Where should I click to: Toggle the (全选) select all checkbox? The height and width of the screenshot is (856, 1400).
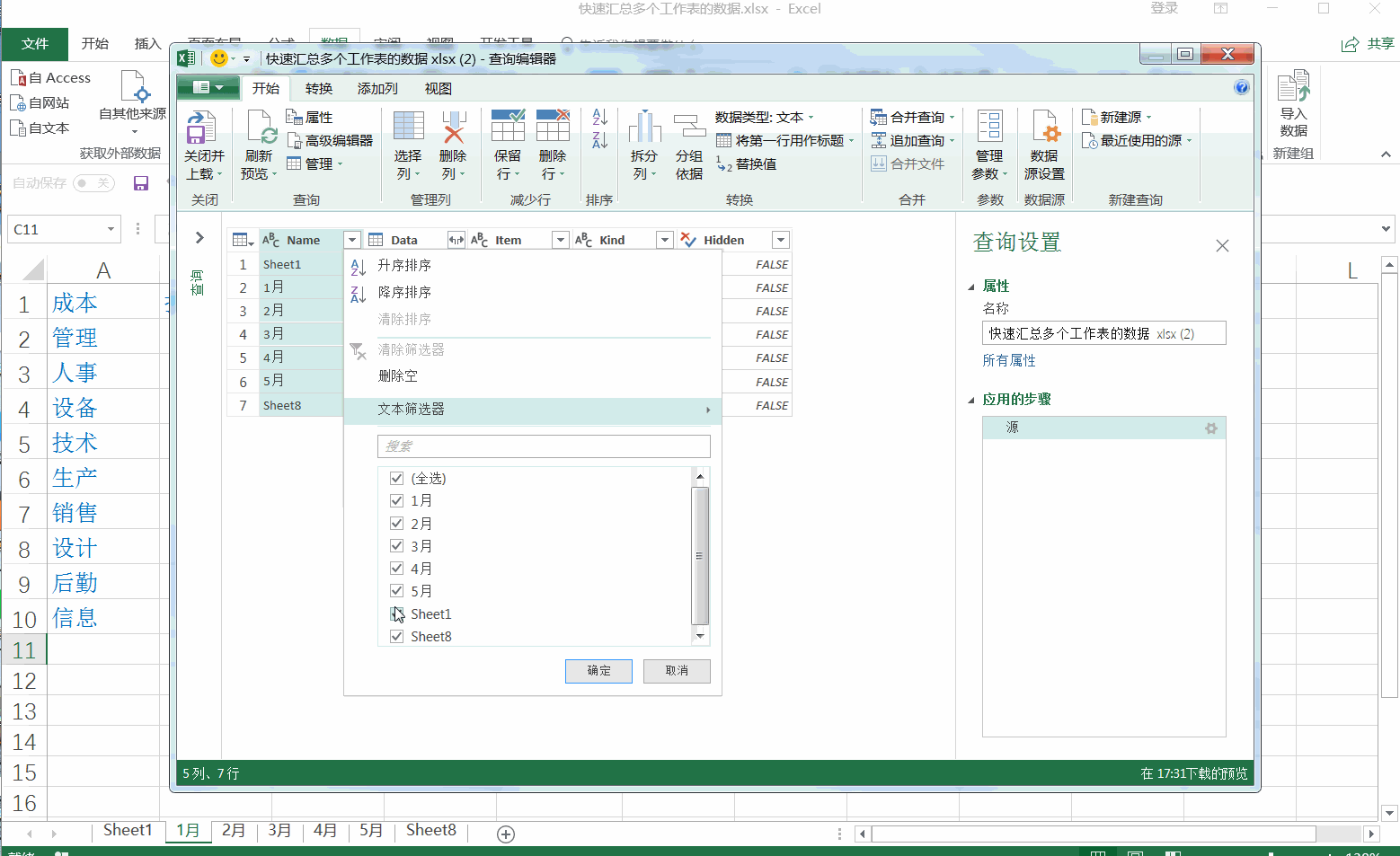click(396, 479)
